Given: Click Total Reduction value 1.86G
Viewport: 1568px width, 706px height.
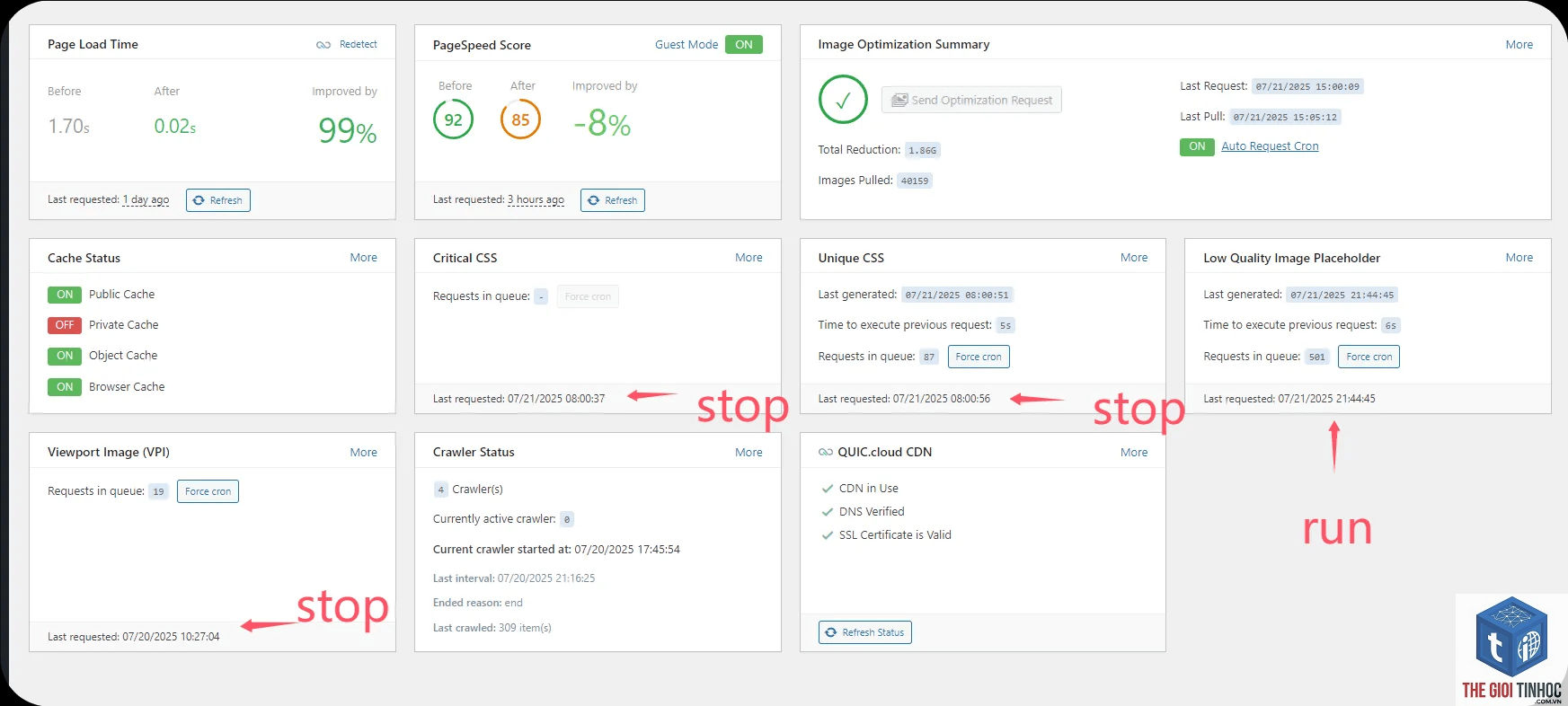Looking at the screenshot, I should [x=922, y=151].
